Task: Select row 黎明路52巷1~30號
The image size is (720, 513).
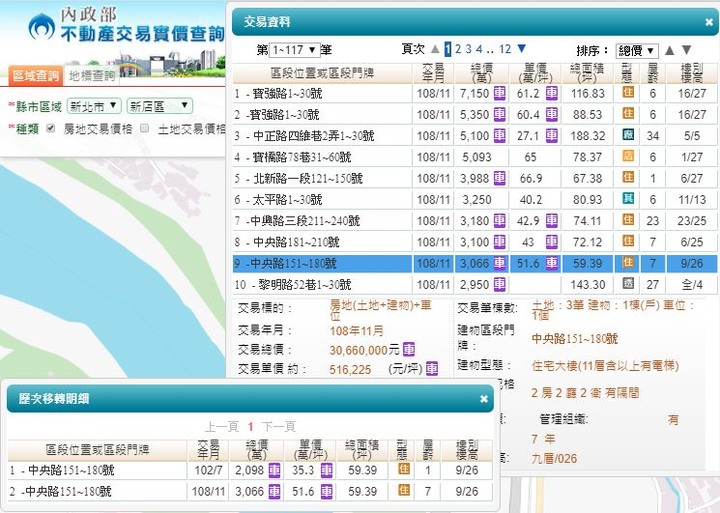Action: [x=475, y=285]
